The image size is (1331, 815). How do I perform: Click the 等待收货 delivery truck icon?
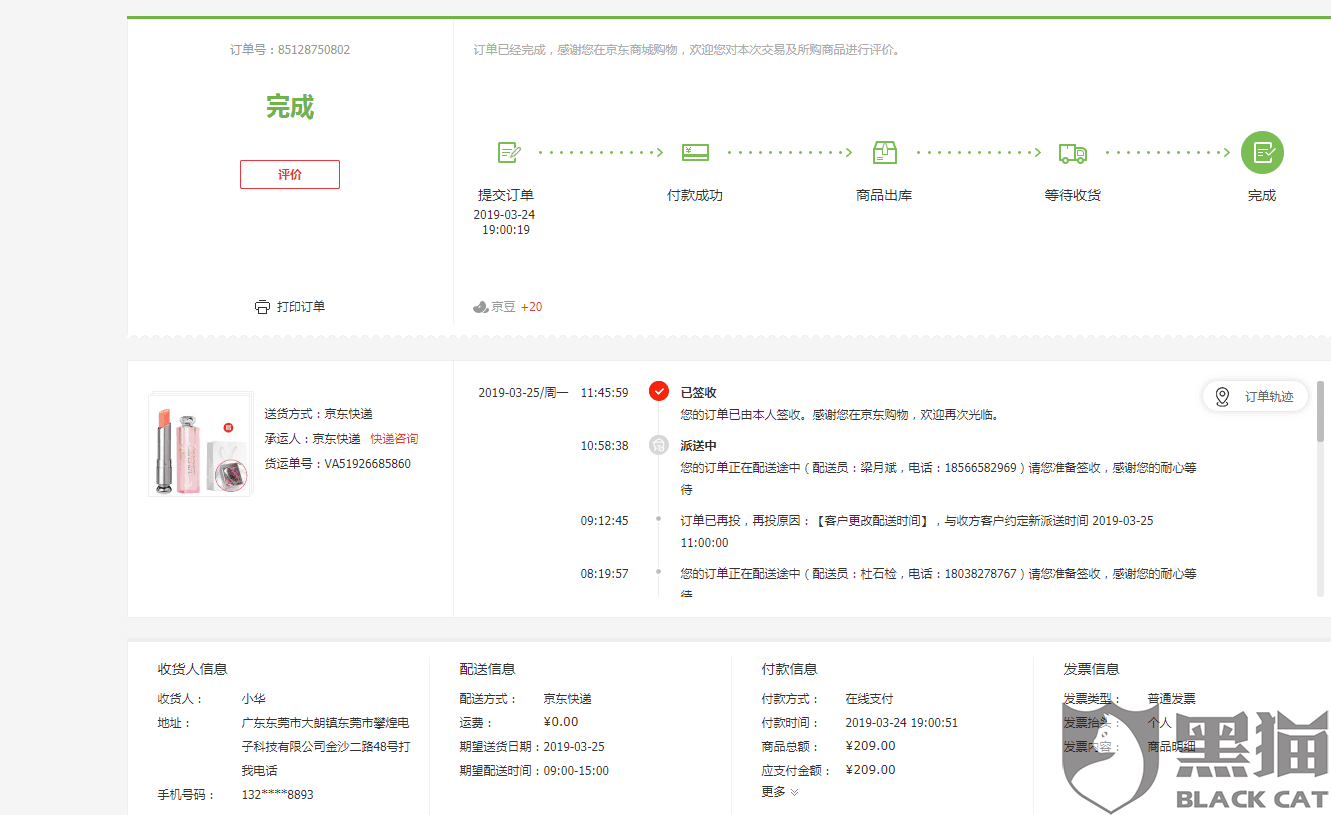click(1072, 152)
